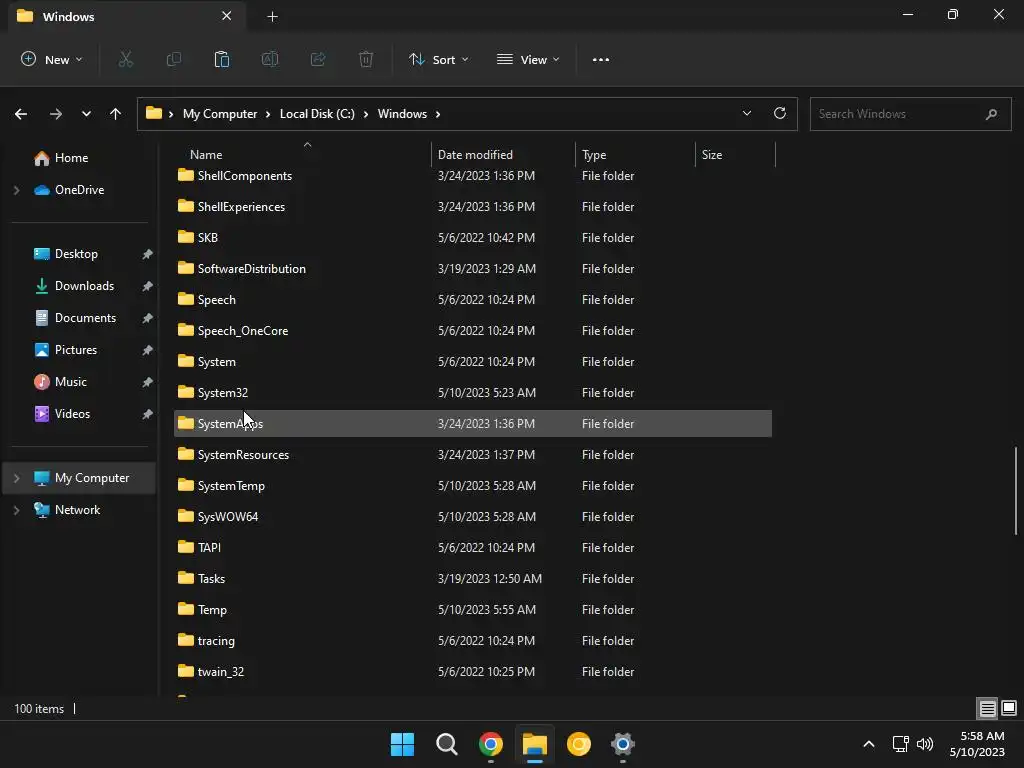The height and width of the screenshot is (768, 1024).
Task: Switch to large thumbnails view icon
Action: 1009,708
